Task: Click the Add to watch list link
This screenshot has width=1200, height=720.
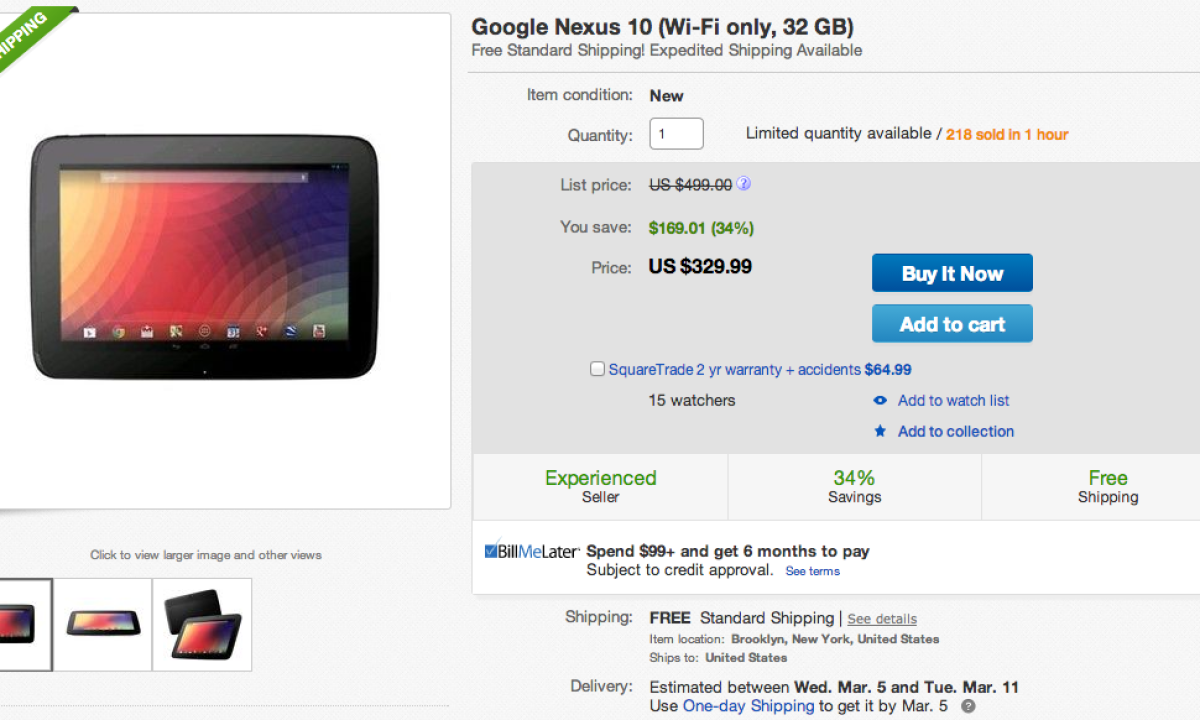Action: tap(953, 400)
